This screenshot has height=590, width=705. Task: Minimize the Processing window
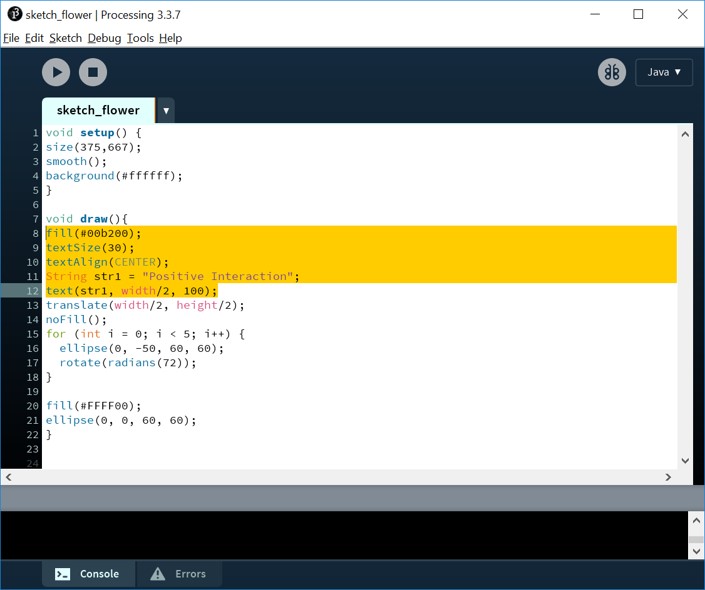tap(595, 14)
